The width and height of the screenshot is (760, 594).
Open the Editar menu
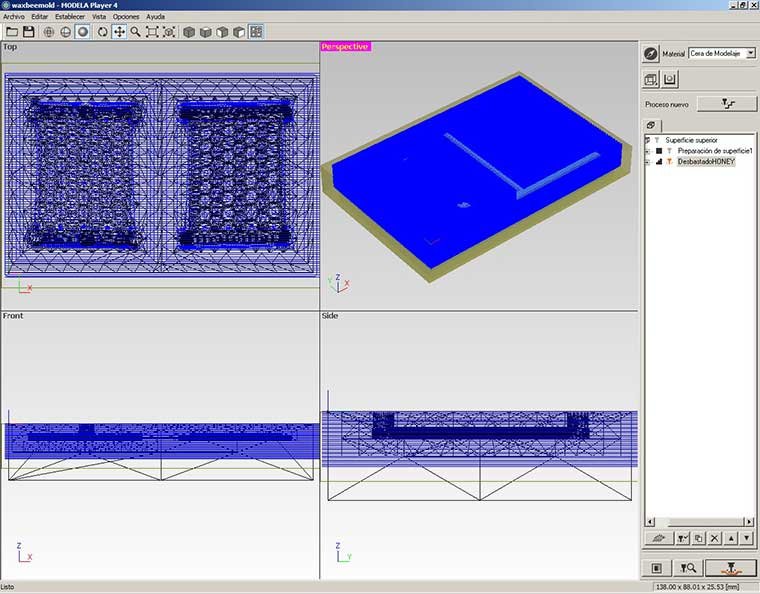[x=40, y=16]
